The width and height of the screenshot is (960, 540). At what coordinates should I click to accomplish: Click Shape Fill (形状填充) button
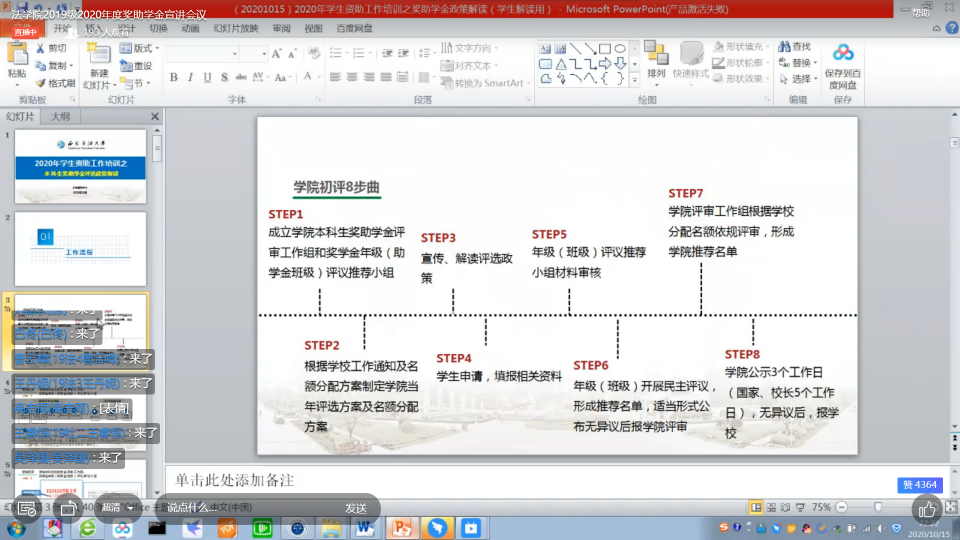coord(740,47)
